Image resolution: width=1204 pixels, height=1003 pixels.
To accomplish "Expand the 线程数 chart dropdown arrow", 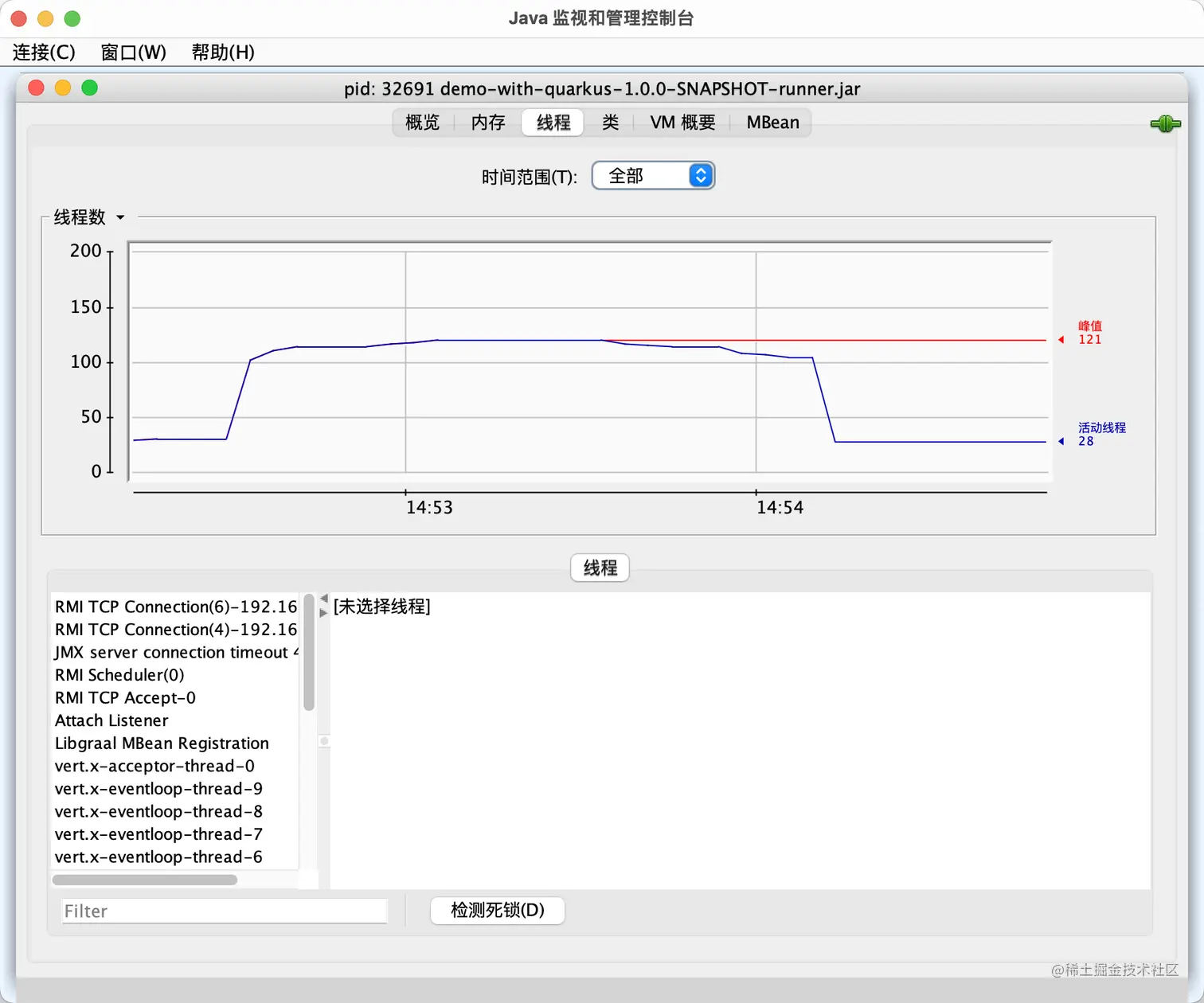I will tap(120, 217).
